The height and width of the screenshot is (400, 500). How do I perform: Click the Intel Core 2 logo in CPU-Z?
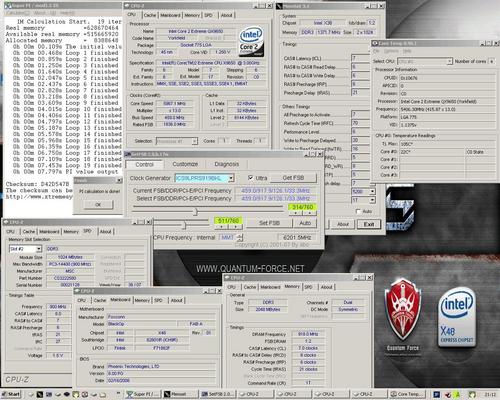click(x=251, y=42)
